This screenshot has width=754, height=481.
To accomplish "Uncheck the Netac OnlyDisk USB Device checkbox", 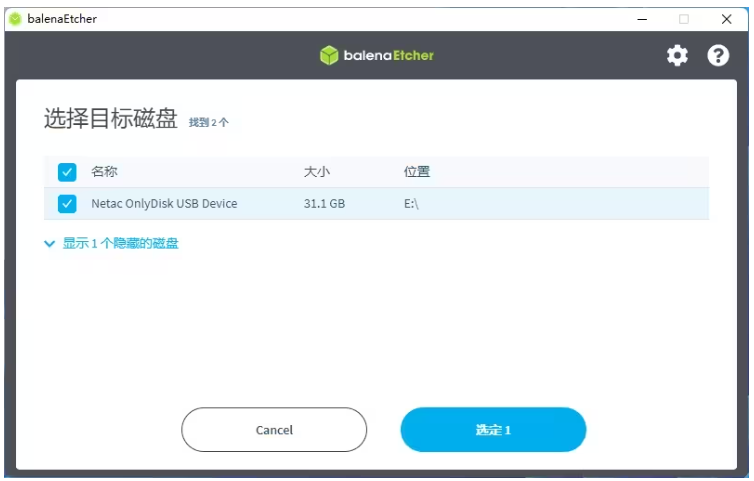I will click(67, 204).
